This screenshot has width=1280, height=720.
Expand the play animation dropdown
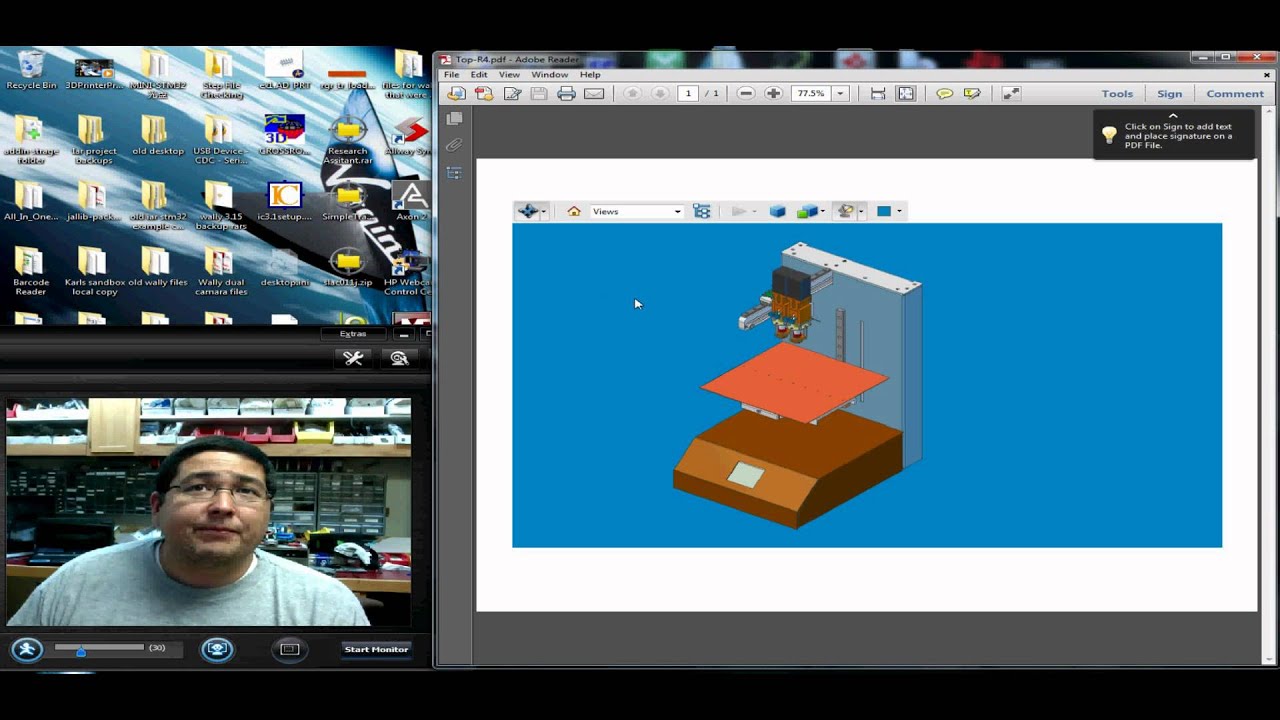754,211
